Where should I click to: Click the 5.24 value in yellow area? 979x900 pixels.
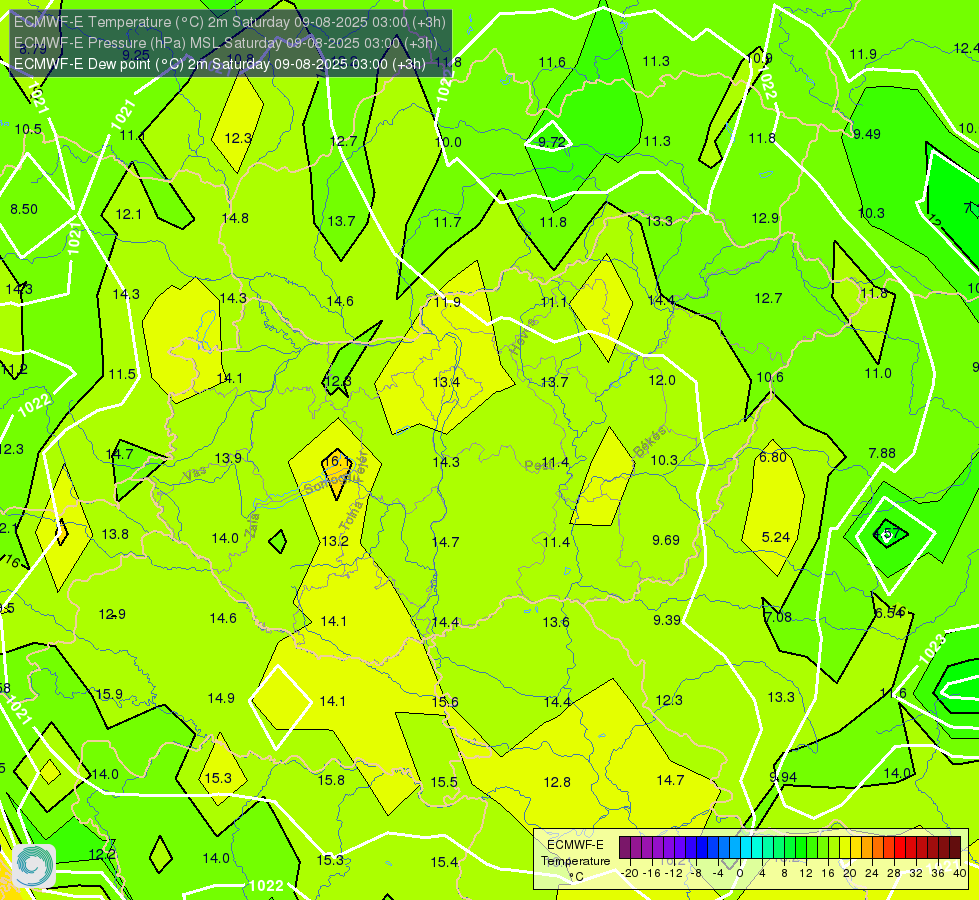(x=775, y=537)
